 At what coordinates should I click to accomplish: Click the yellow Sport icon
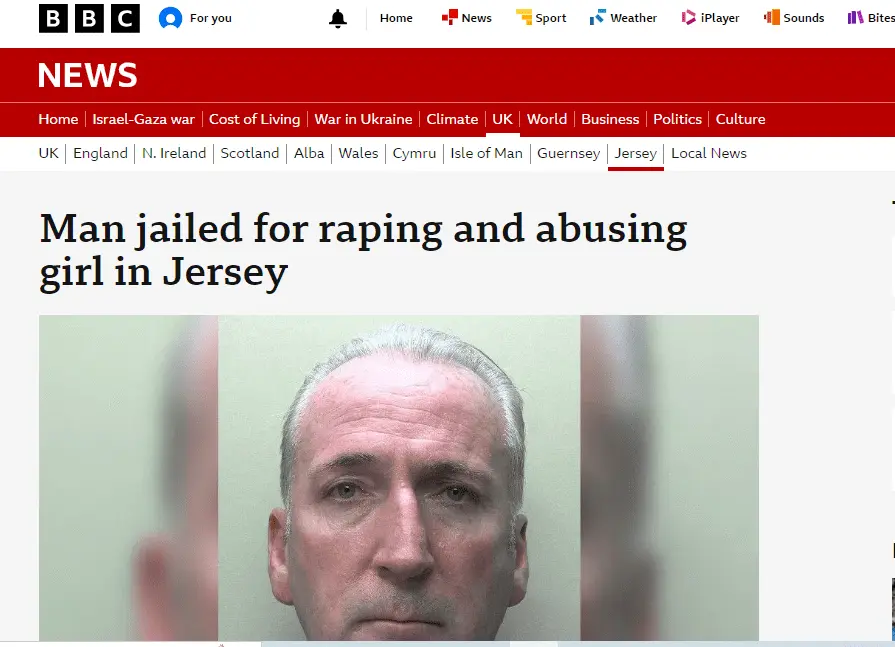(523, 17)
